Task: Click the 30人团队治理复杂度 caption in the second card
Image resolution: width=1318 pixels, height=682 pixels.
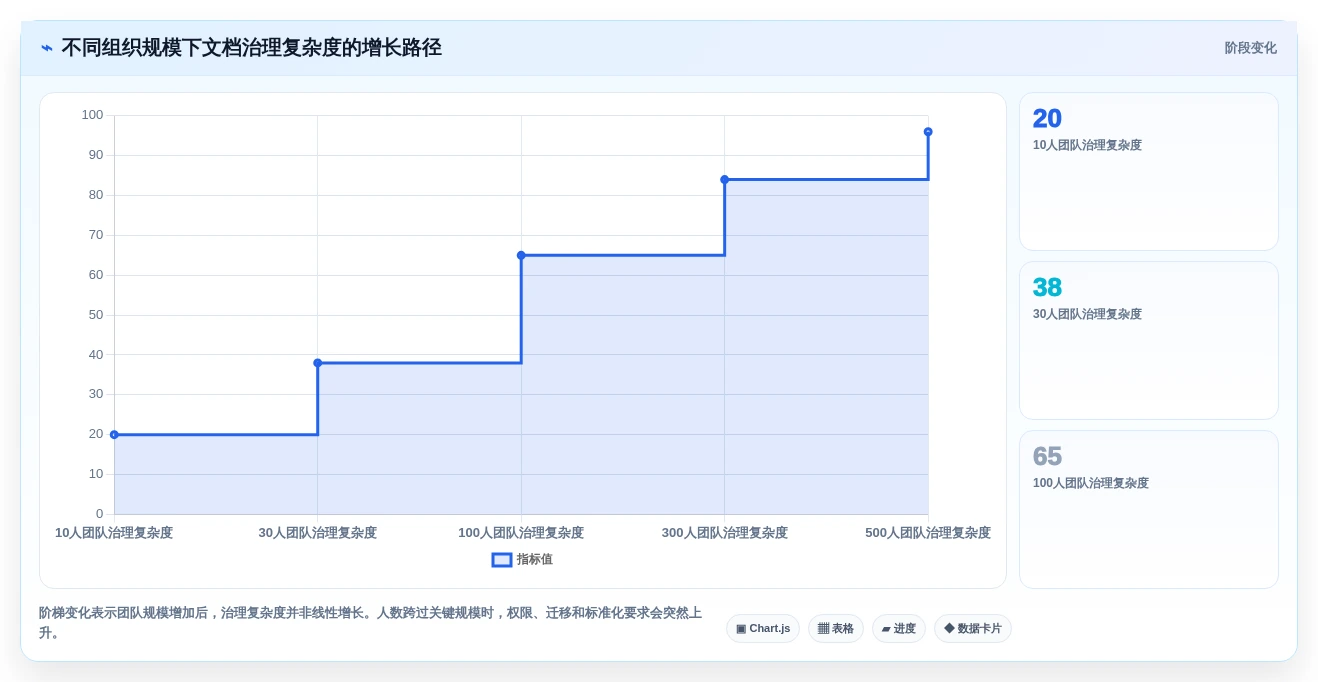Action: (1087, 314)
